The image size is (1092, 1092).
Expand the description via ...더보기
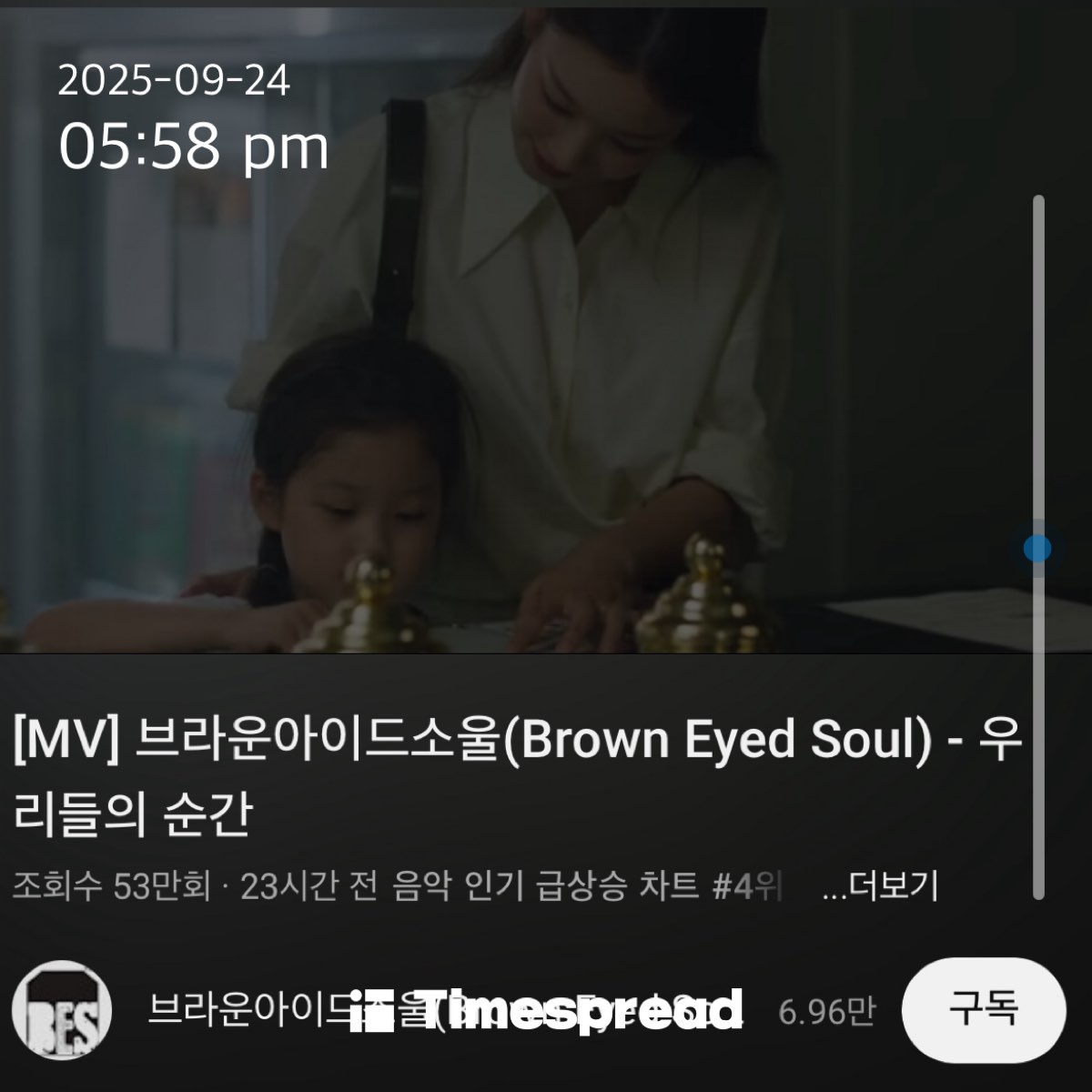click(x=879, y=885)
